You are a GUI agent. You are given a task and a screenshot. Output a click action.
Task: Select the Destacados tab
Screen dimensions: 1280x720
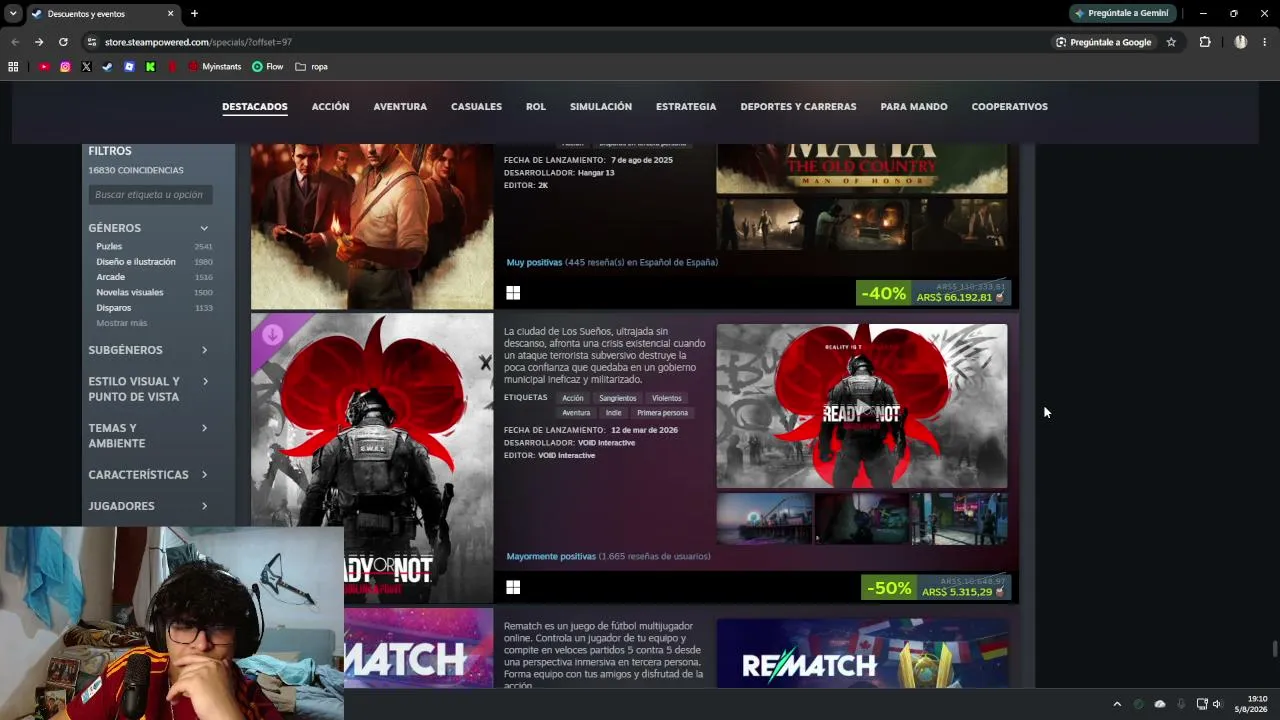click(255, 107)
